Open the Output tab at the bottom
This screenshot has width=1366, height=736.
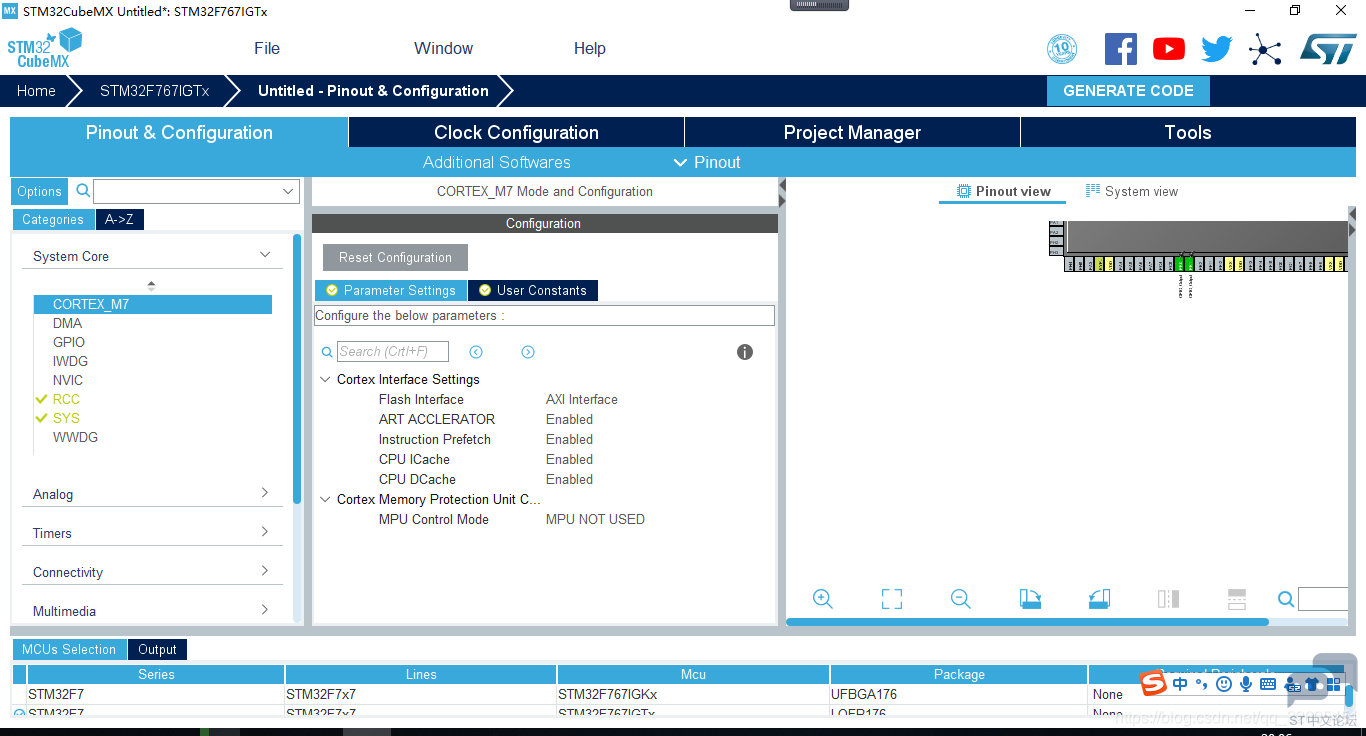click(x=157, y=649)
